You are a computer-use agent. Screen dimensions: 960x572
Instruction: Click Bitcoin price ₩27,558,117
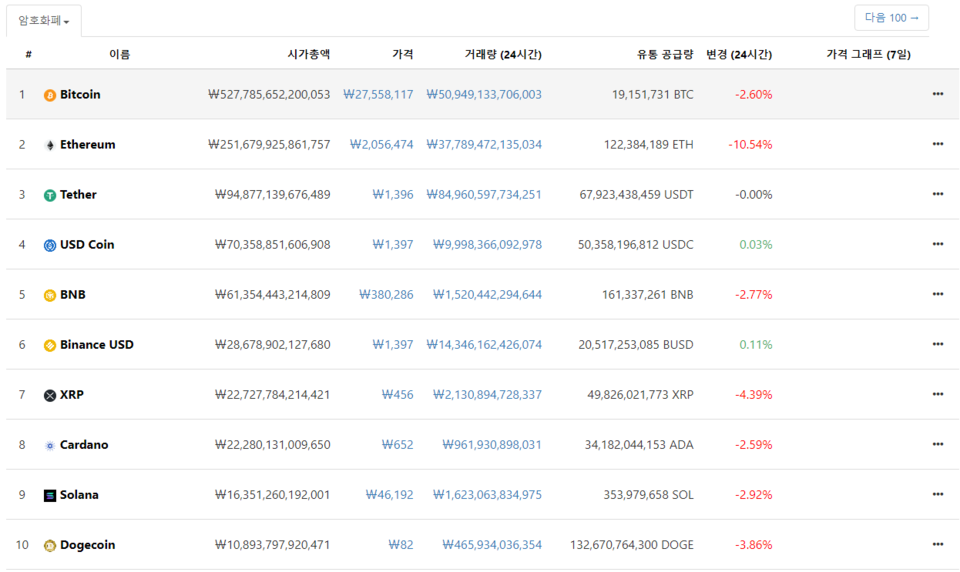tap(378, 95)
